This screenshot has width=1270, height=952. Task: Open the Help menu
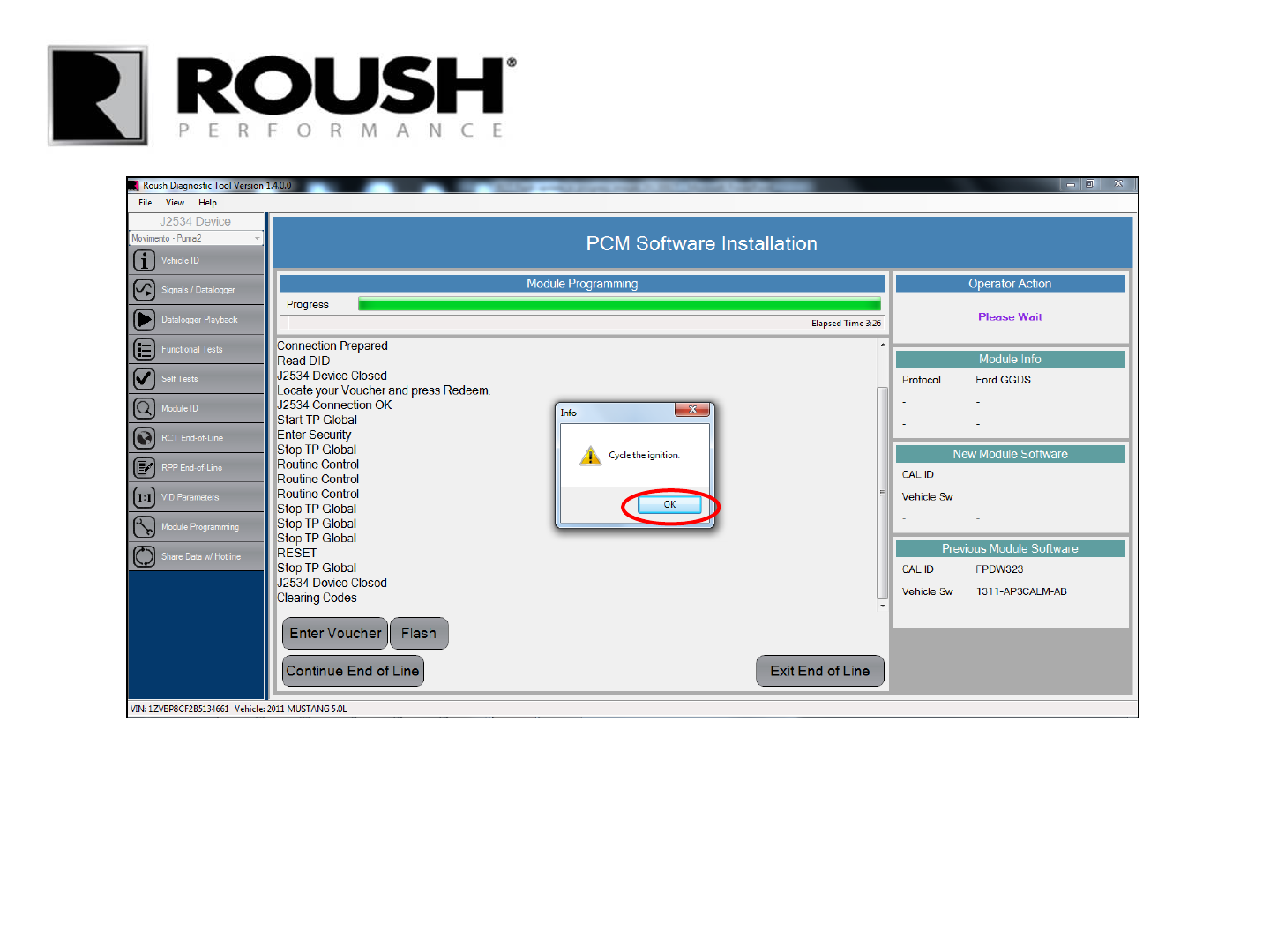(x=207, y=203)
